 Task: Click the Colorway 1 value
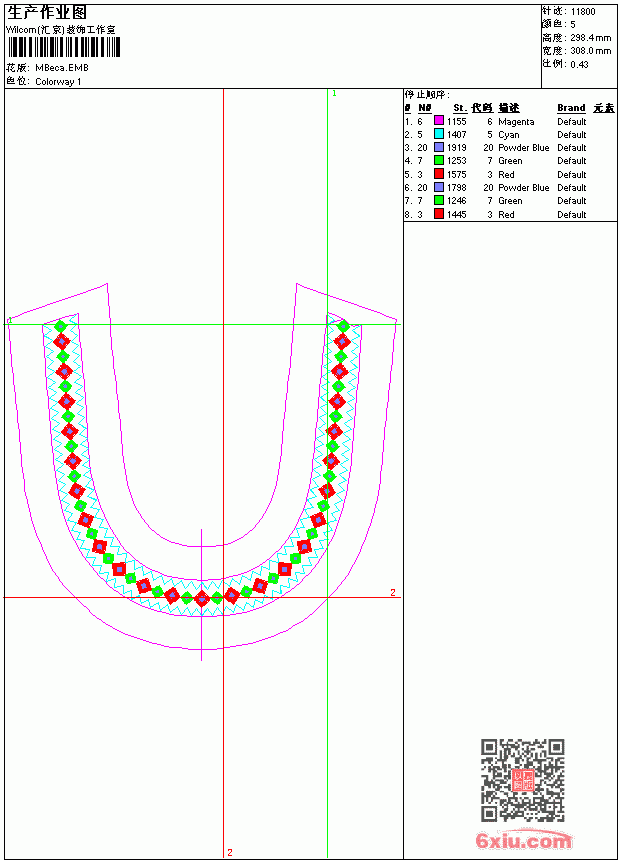[x=58, y=82]
